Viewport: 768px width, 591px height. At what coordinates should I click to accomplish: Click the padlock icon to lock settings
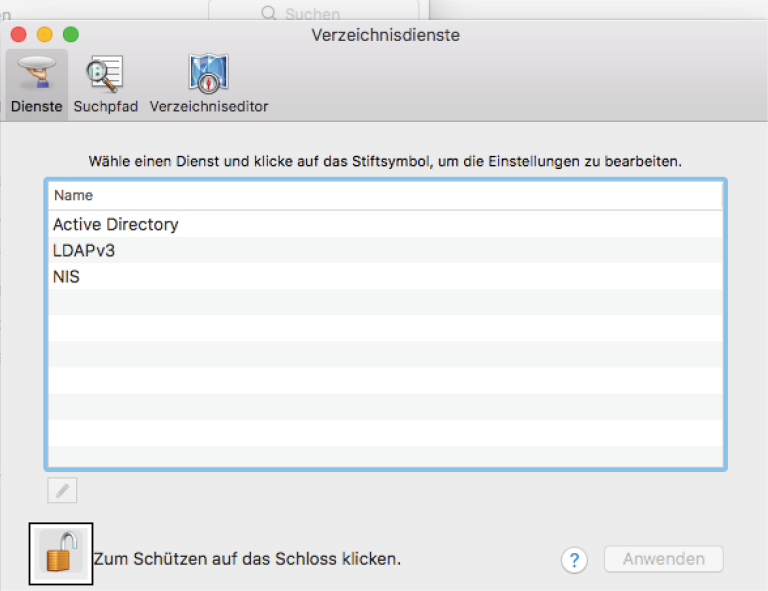click(61, 554)
